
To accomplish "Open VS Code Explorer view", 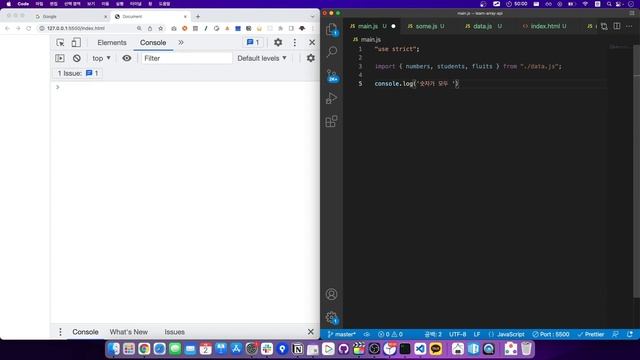I will [x=331, y=29].
